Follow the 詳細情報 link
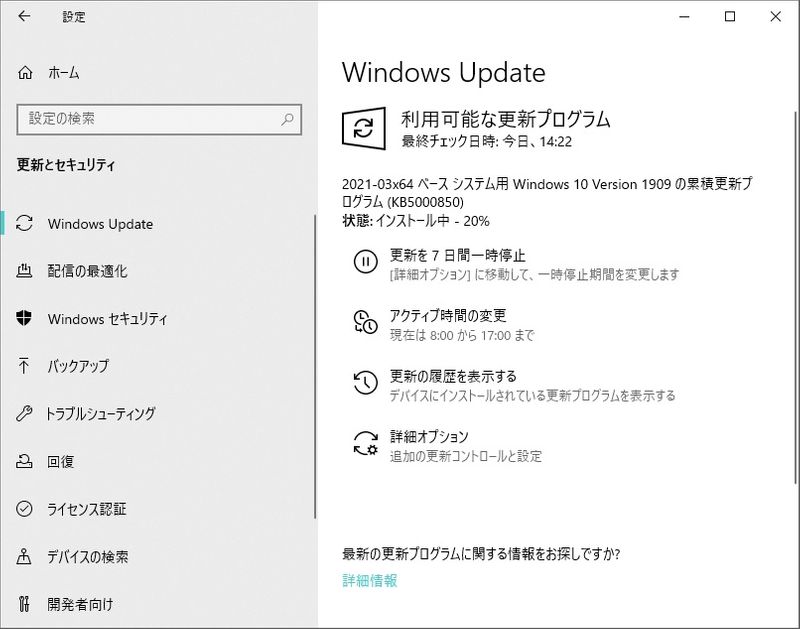The width and height of the screenshot is (800, 629). 369,581
